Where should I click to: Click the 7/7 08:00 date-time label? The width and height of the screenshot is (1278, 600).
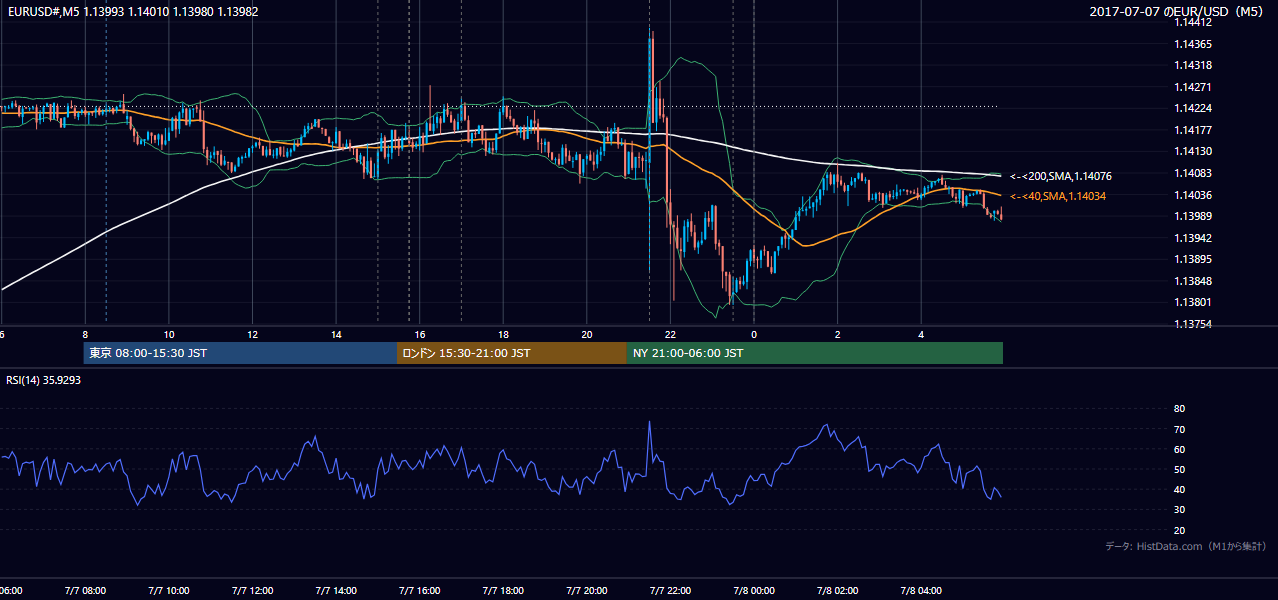pos(84,591)
